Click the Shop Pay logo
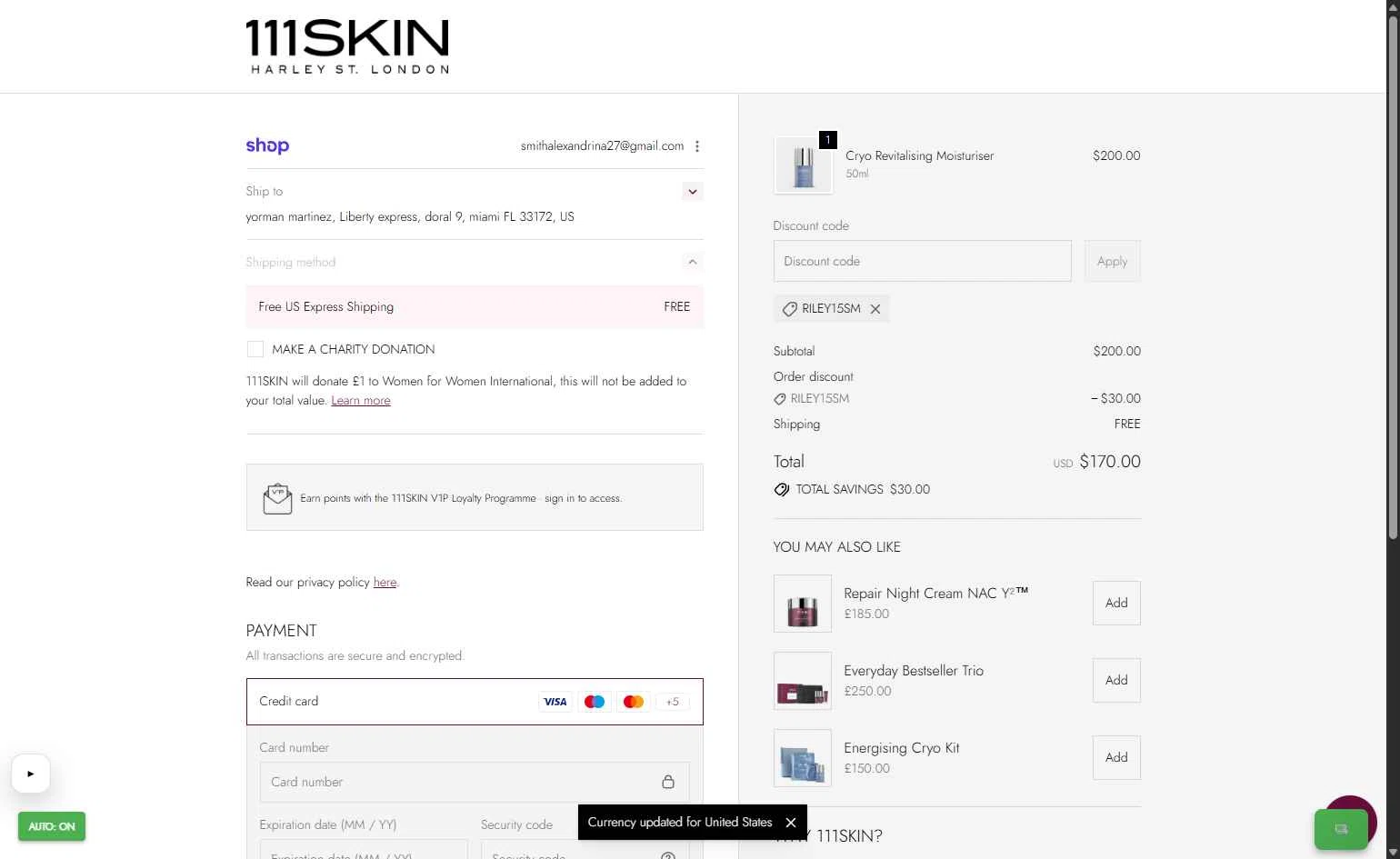This screenshot has height=859, width=1400. pos(267,145)
